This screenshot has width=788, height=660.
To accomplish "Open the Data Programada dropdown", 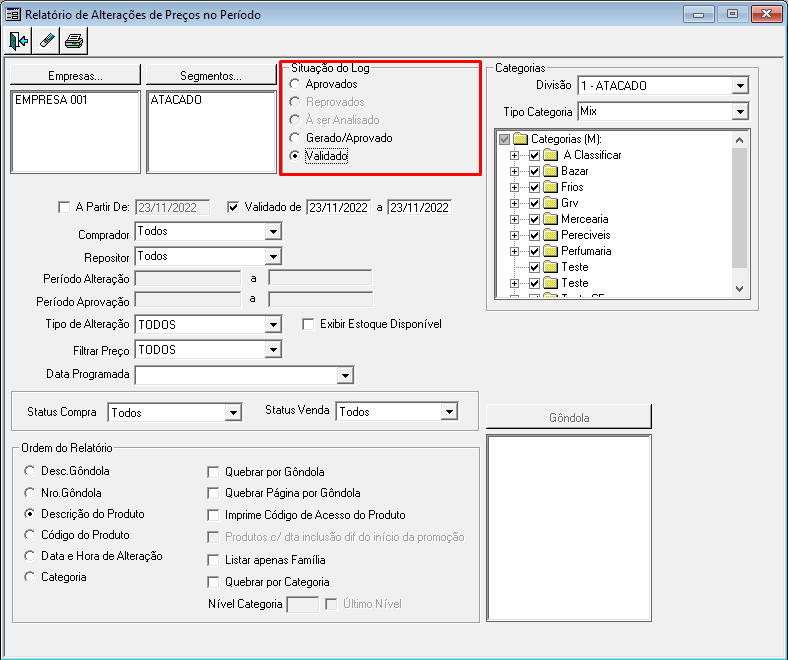I will click(345, 375).
